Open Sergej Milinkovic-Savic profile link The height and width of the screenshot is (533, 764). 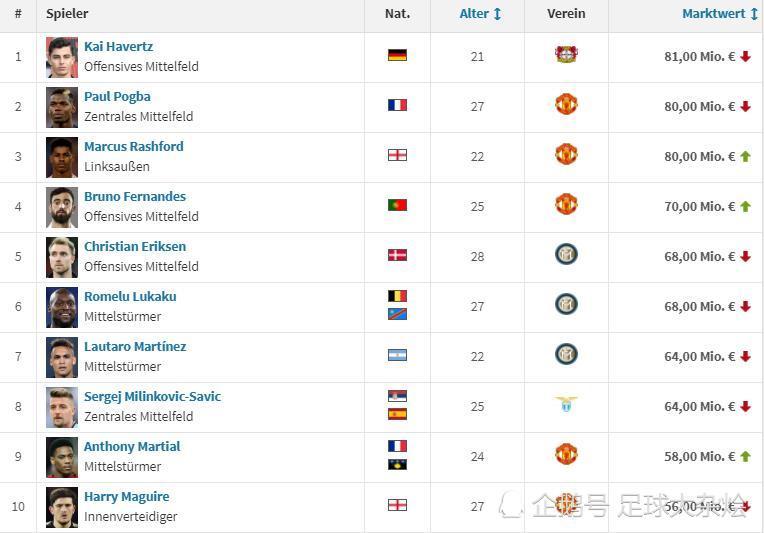pos(153,397)
